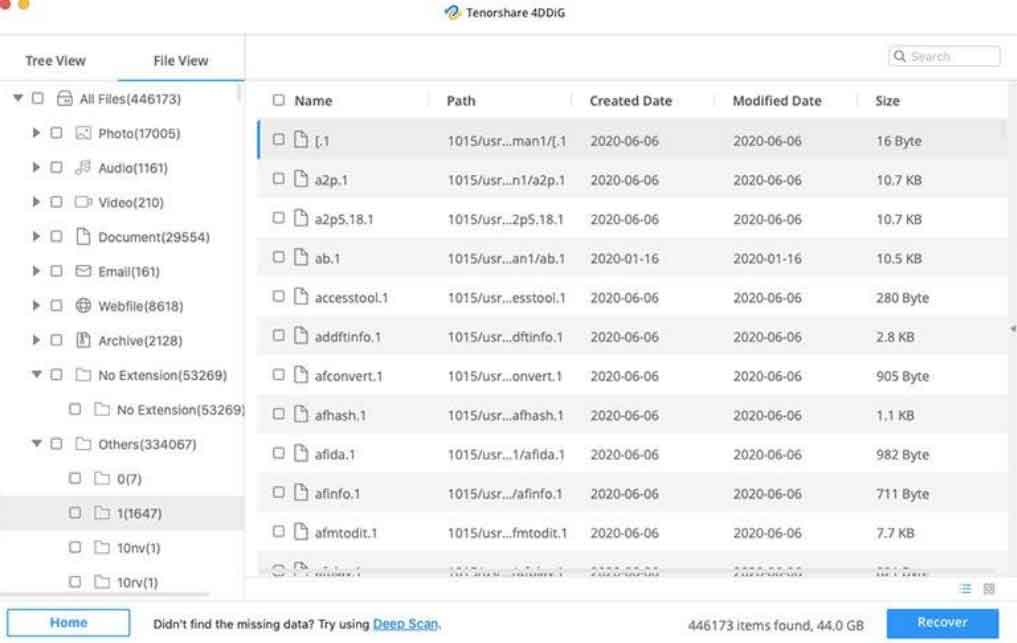Viewport: 1017px width, 643px height.
Task: Toggle the select-all checkbox beside Name header
Action: click(279, 100)
